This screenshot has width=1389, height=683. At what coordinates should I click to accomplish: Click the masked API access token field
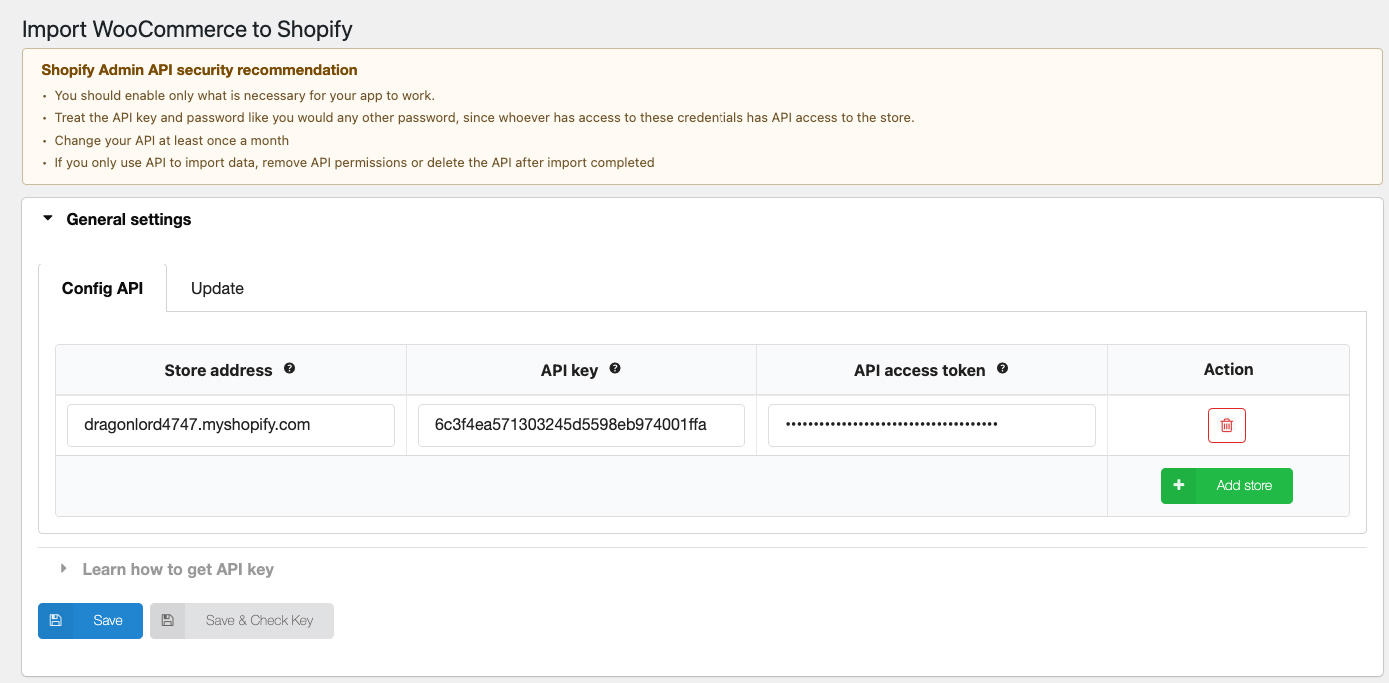click(x=931, y=425)
